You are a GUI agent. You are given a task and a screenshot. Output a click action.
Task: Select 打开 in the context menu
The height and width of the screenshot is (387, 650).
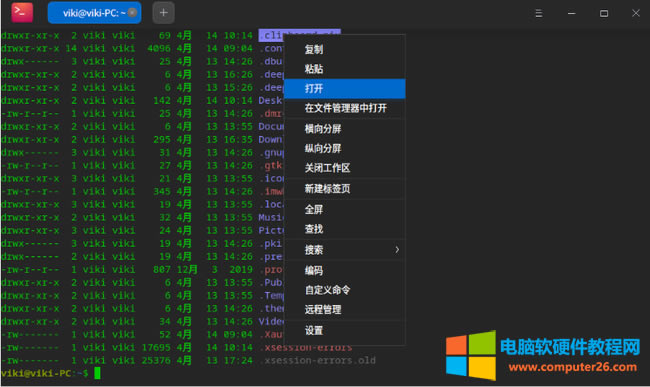(344, 88)
